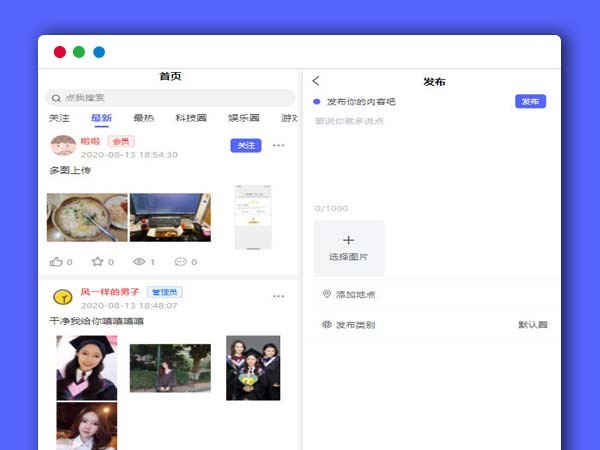The image size is (600, 450).
Task: Open the food bowl photo thumbnail
Action: [x=87, y=218]
